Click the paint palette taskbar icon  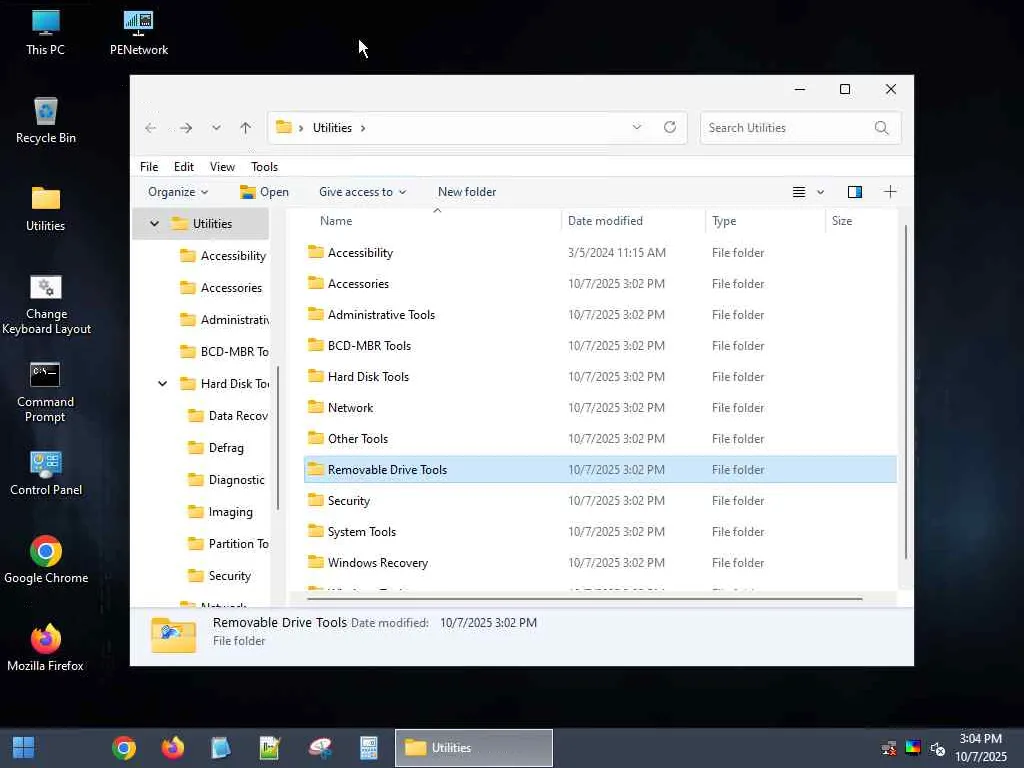click(x=320, y=748)
